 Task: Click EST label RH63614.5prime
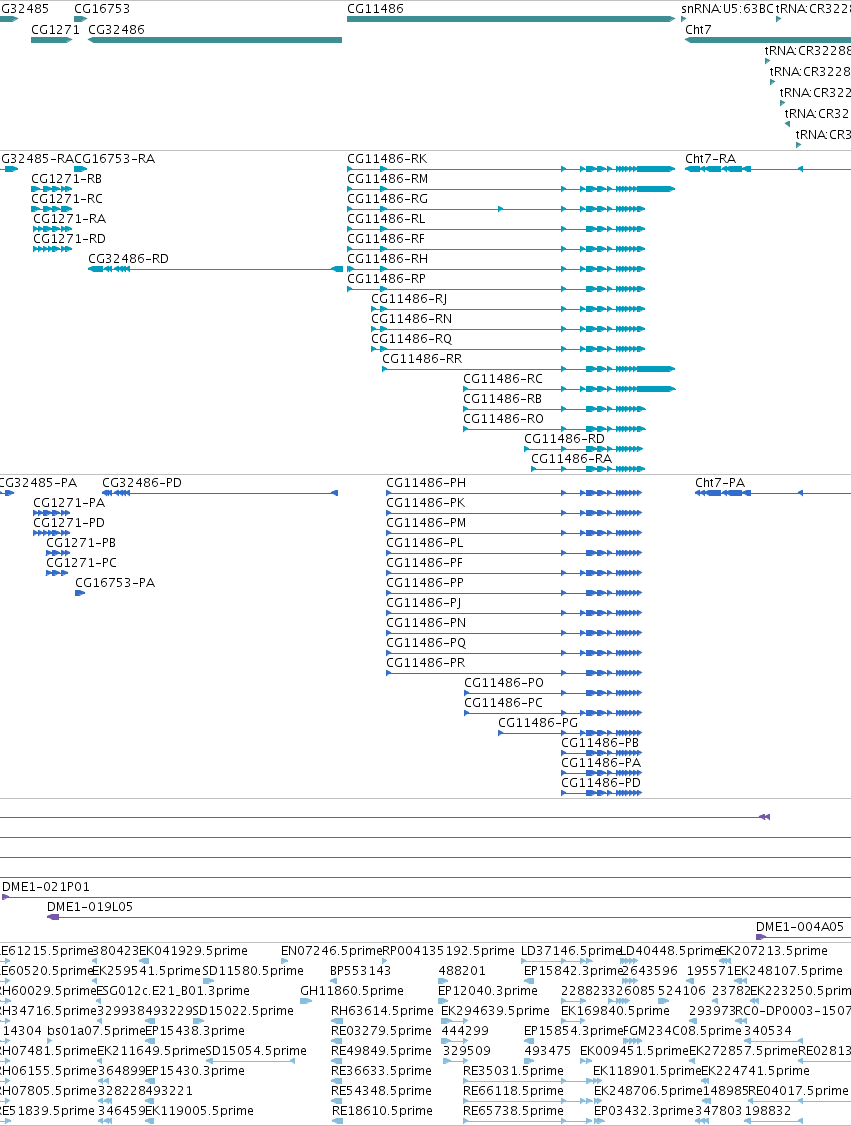382,1012
